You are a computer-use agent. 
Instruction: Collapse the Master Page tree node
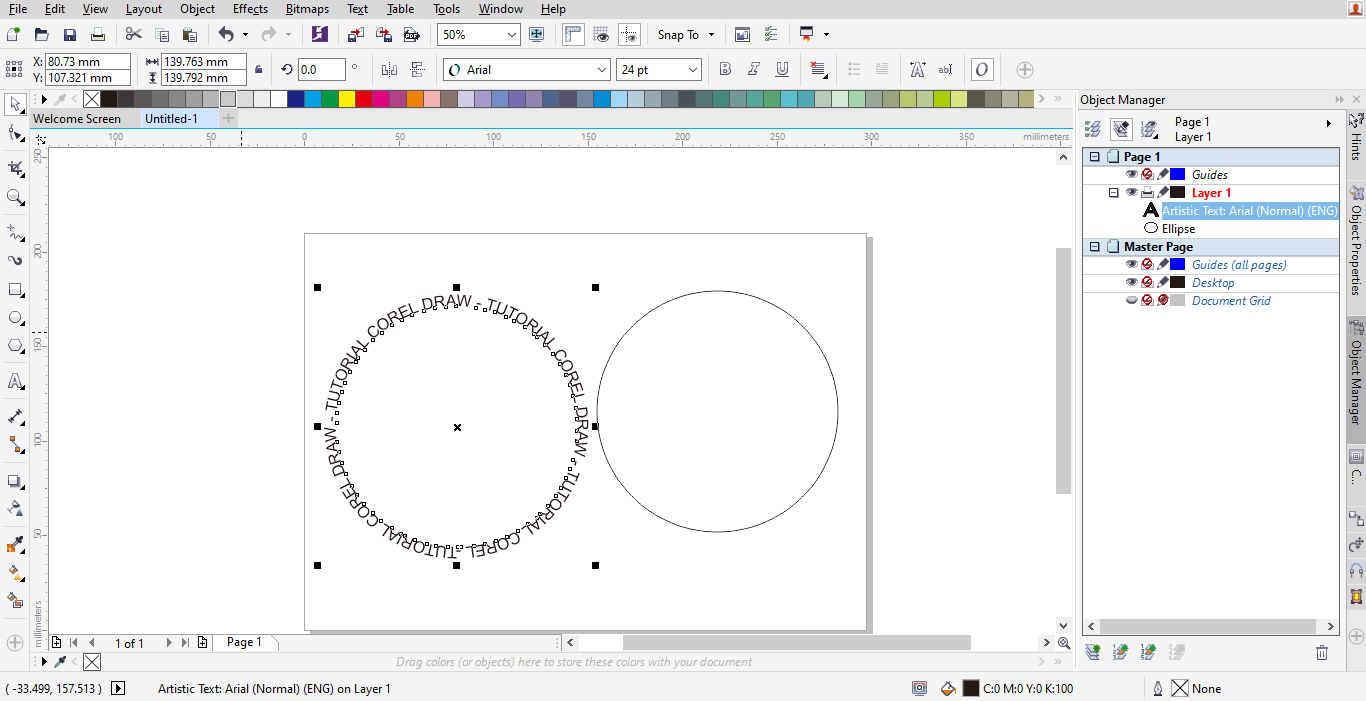pyautogui.click(x=1095, y=247)
